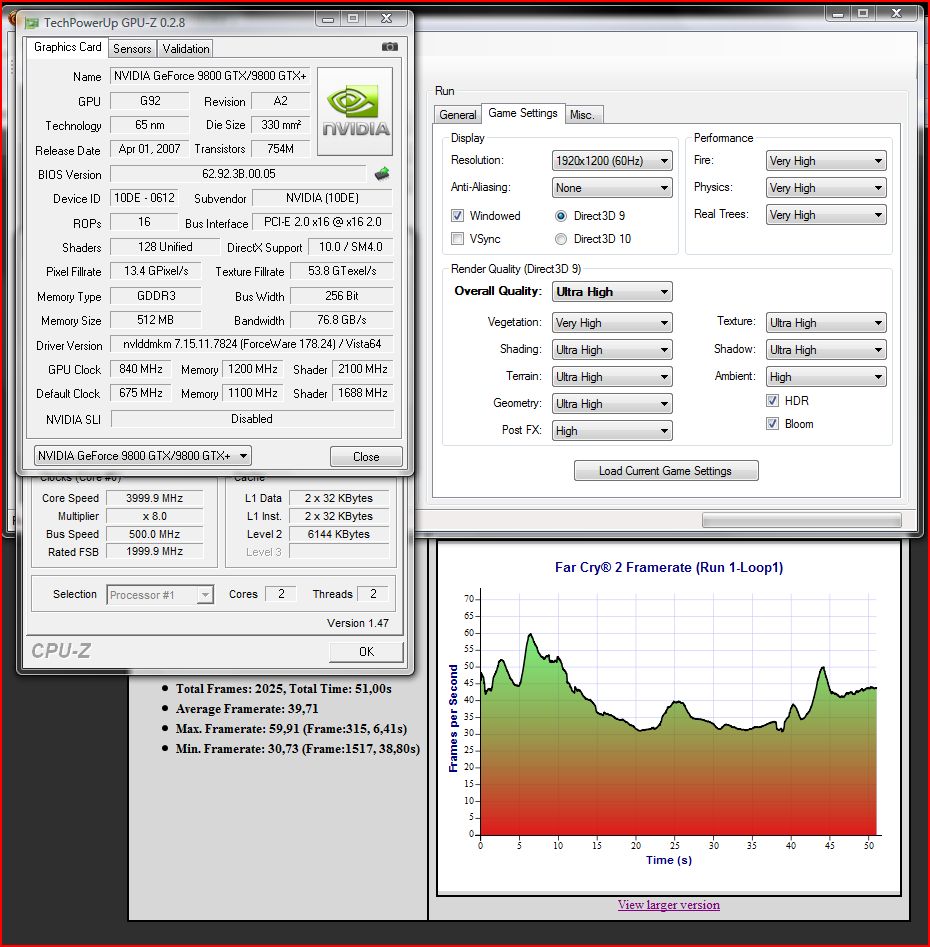
Task: Open the Anti-Aliasing dropdown
Action: [x=612, y=188]
